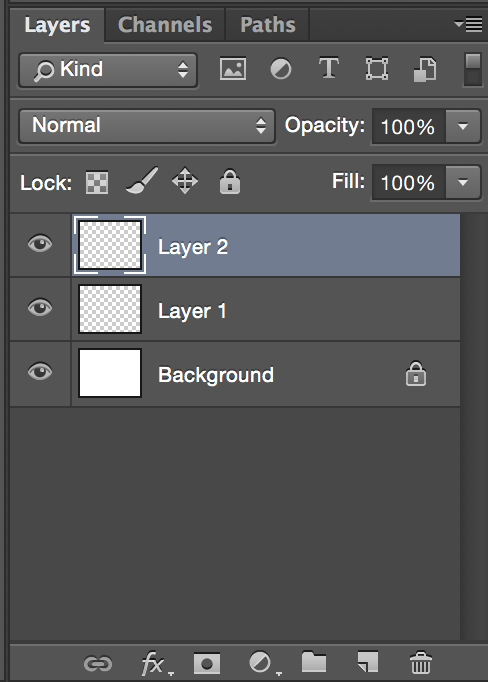The width and height of the screenshot is (488, 682).
Task: Filter for type layers icon
Action: point(329,68)
